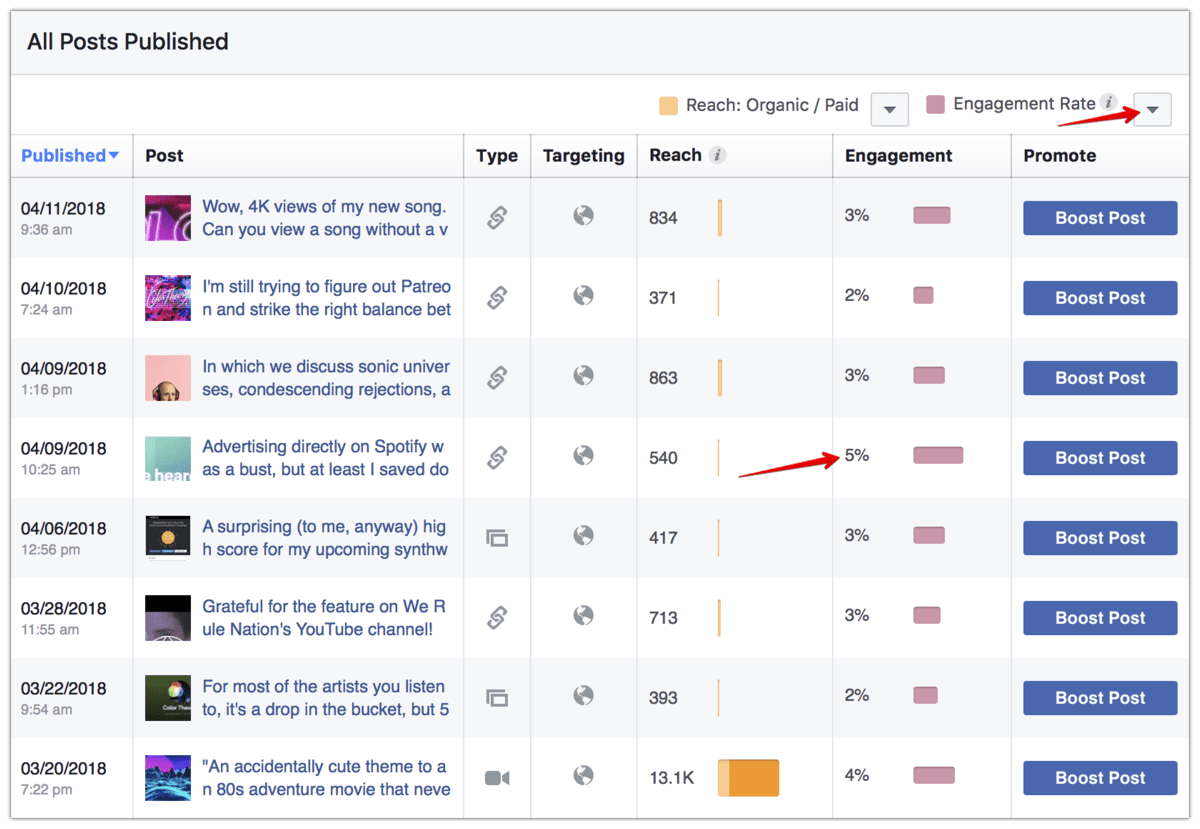This screenshot has height=829, width=1200.
Task: Click the carousel icon on the 03/22 post
Action: (496, 697)
